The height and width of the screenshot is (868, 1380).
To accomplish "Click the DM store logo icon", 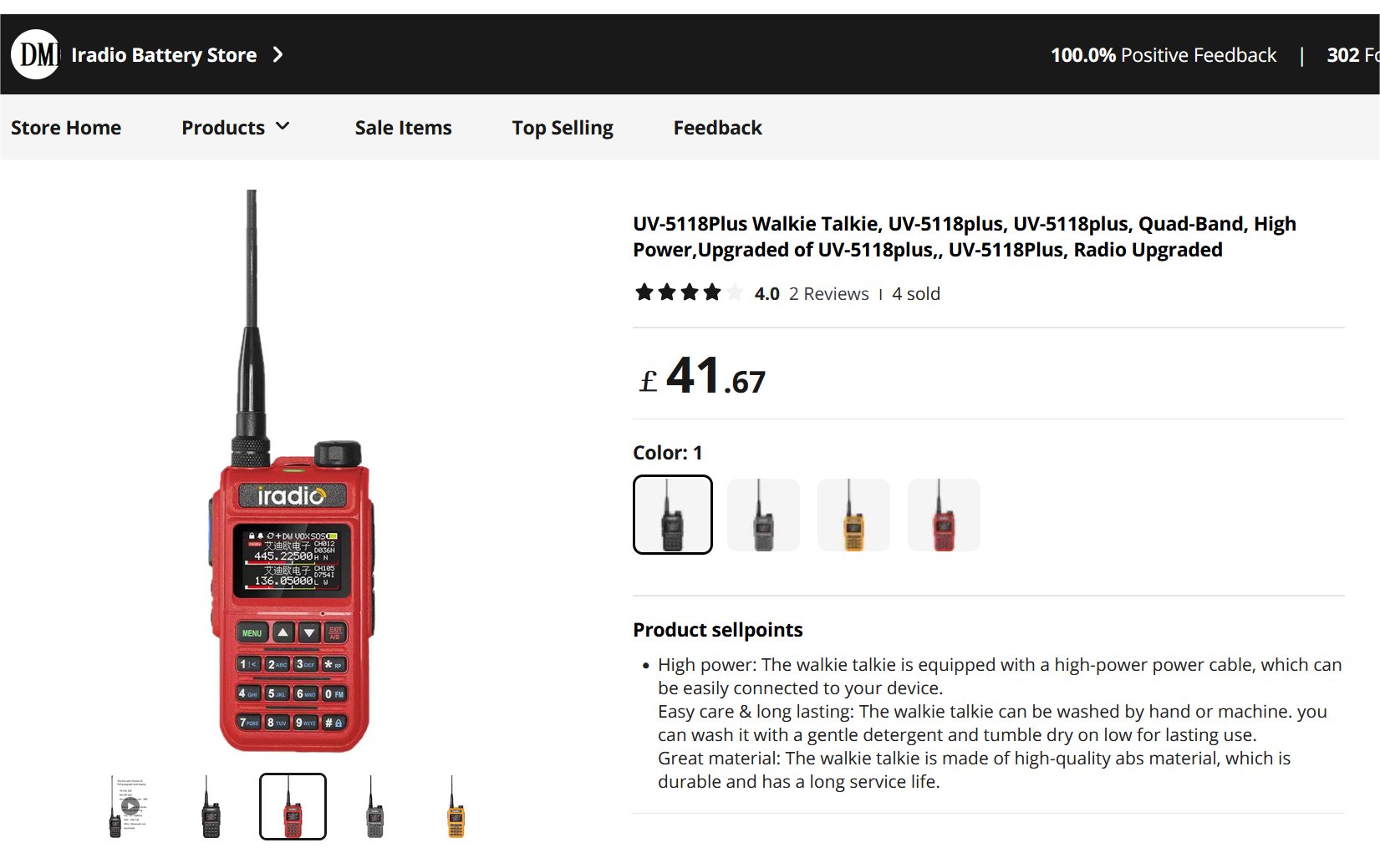I will point(35,54).
